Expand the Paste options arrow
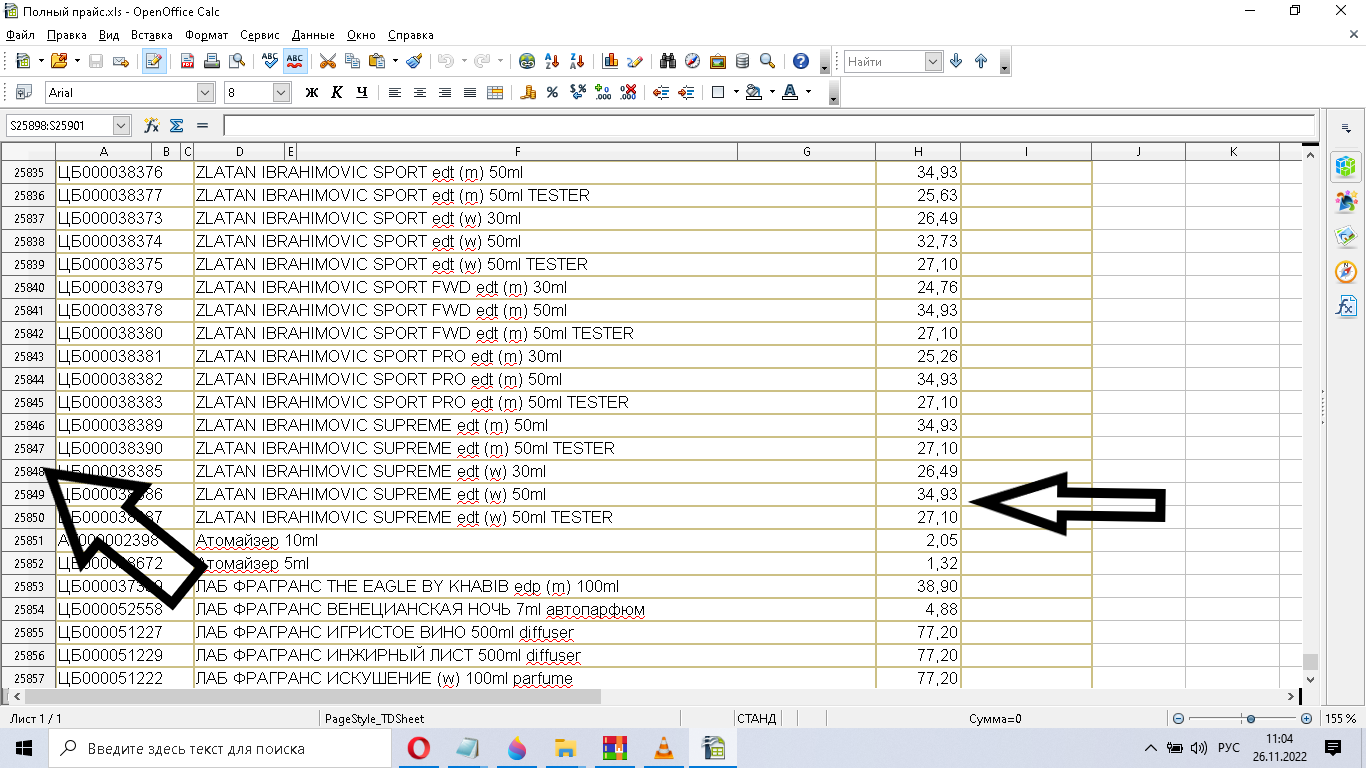Viewport: 1366px width, 768px height. tap(395, 61)
